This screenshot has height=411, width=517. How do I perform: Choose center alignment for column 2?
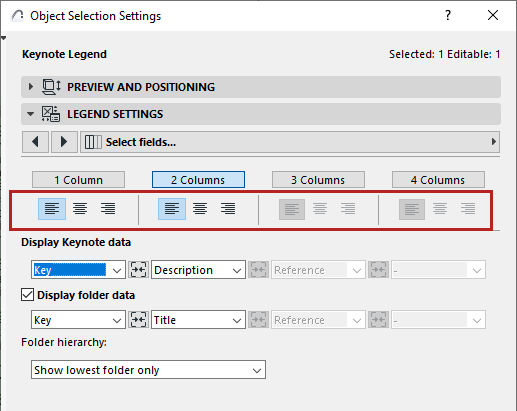200,209
